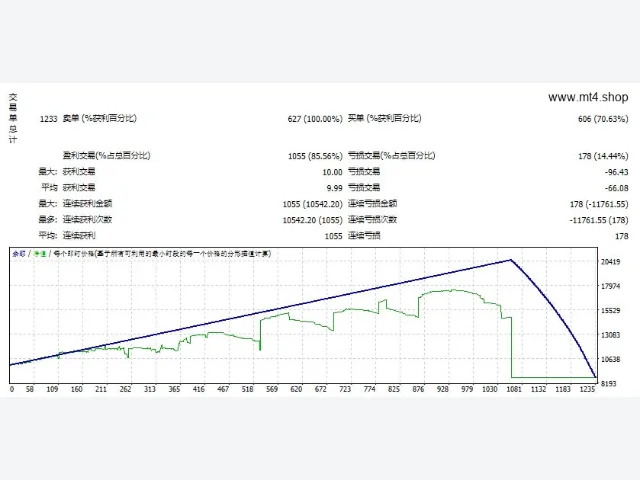This screenshot has height=480, width=640.
Task: Click y-axis label 20419
Action: (x=610, y=262)
